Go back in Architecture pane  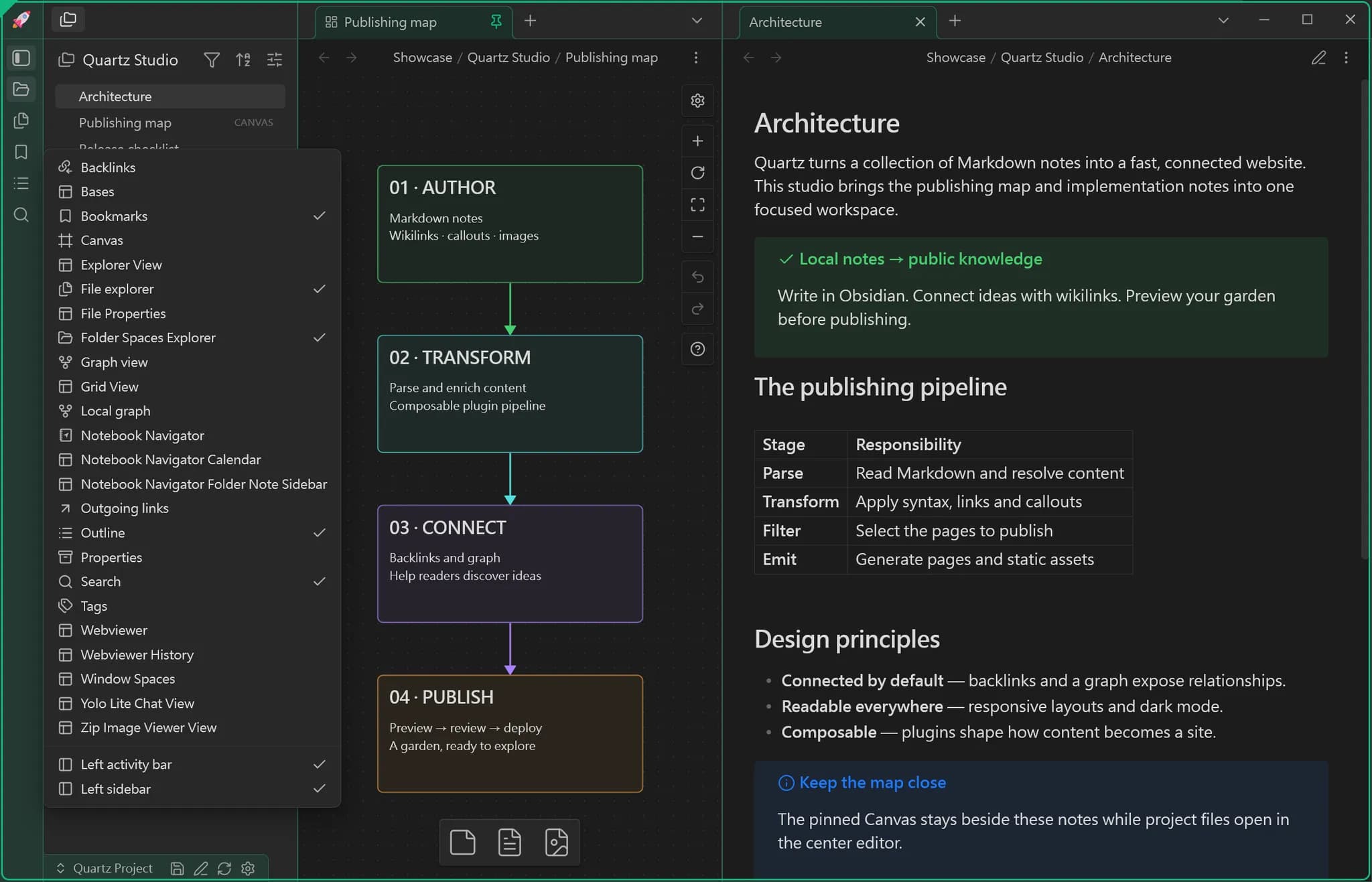click(748, 58)
